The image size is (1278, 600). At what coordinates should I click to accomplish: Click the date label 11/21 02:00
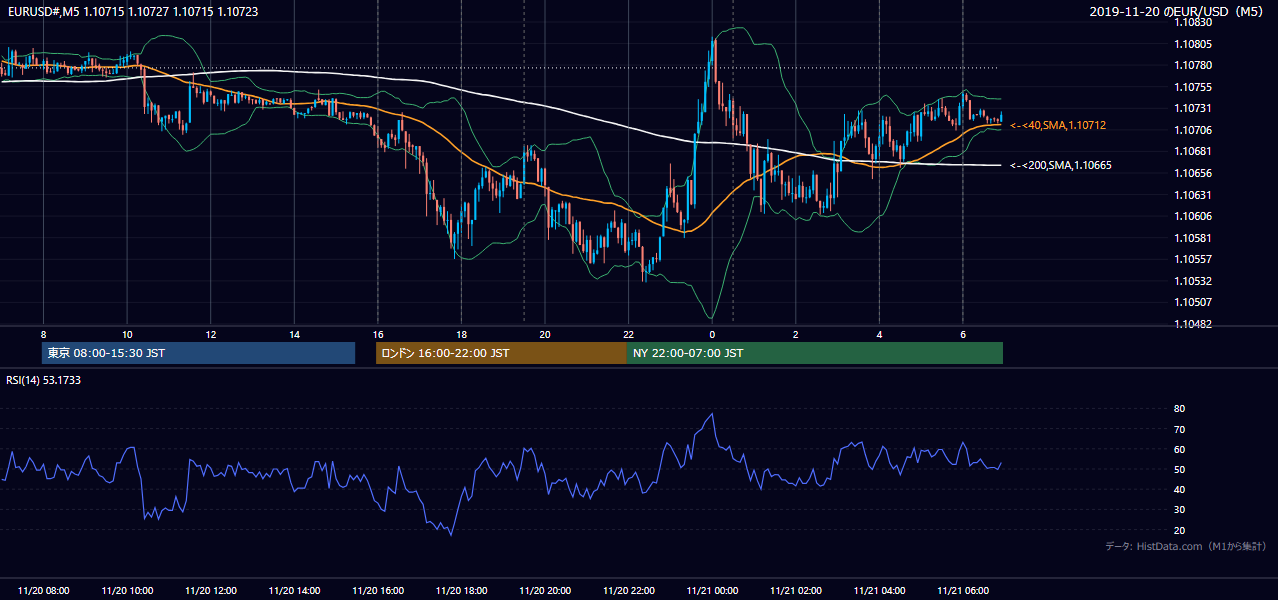[x=795, y=591]
